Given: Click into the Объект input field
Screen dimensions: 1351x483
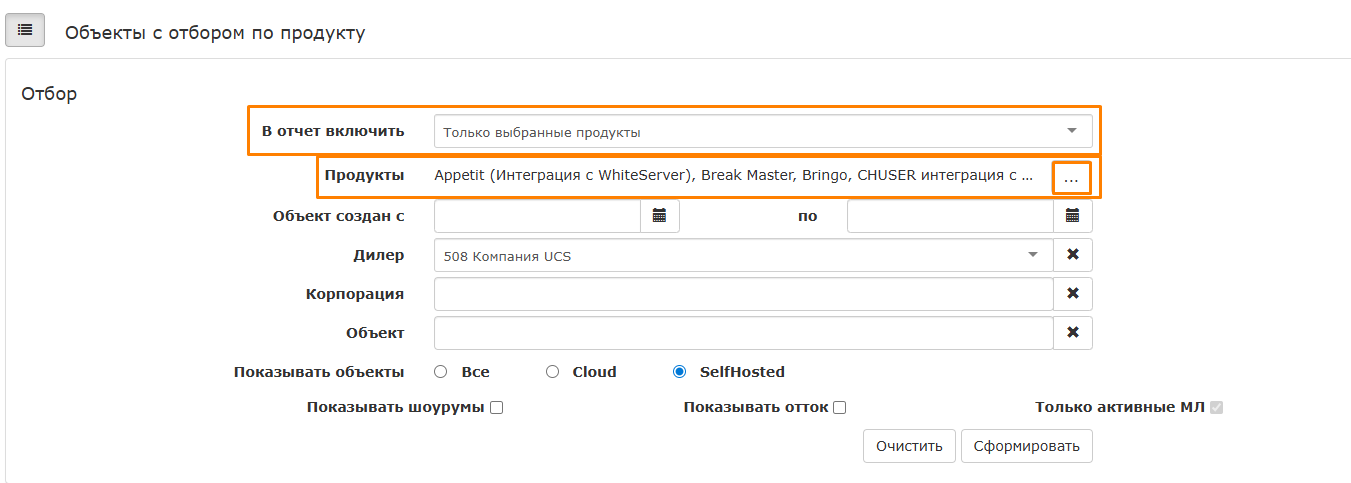Looking at the screenshot, I should point(743,333).
